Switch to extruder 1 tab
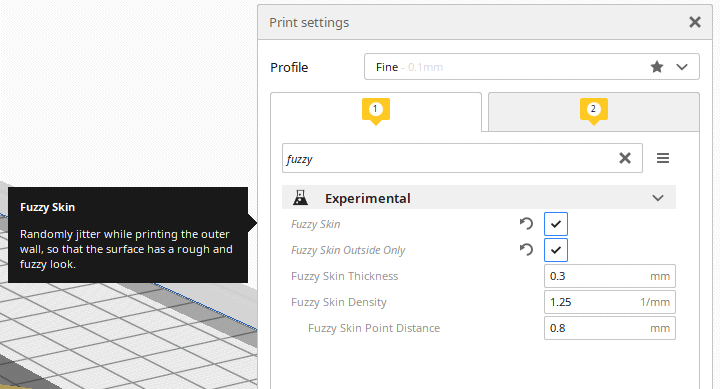 376,112
